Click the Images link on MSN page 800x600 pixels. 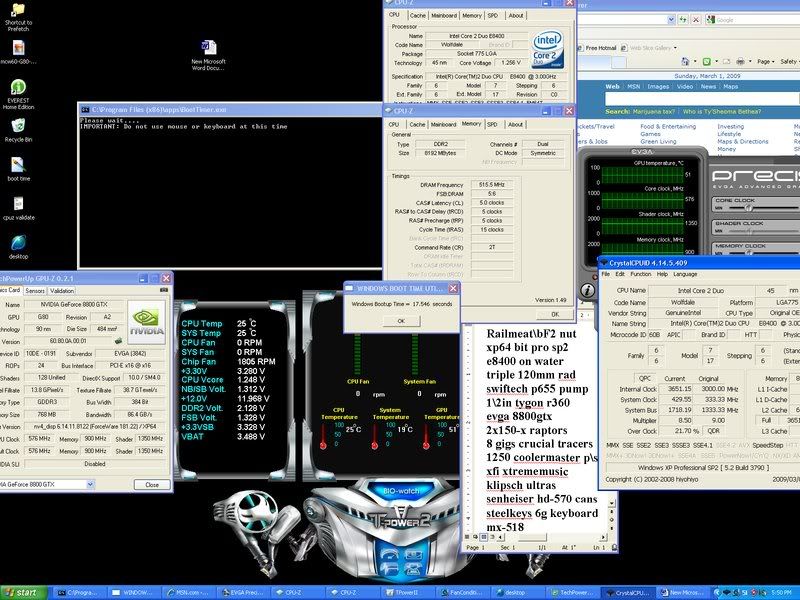click(658, 86)
